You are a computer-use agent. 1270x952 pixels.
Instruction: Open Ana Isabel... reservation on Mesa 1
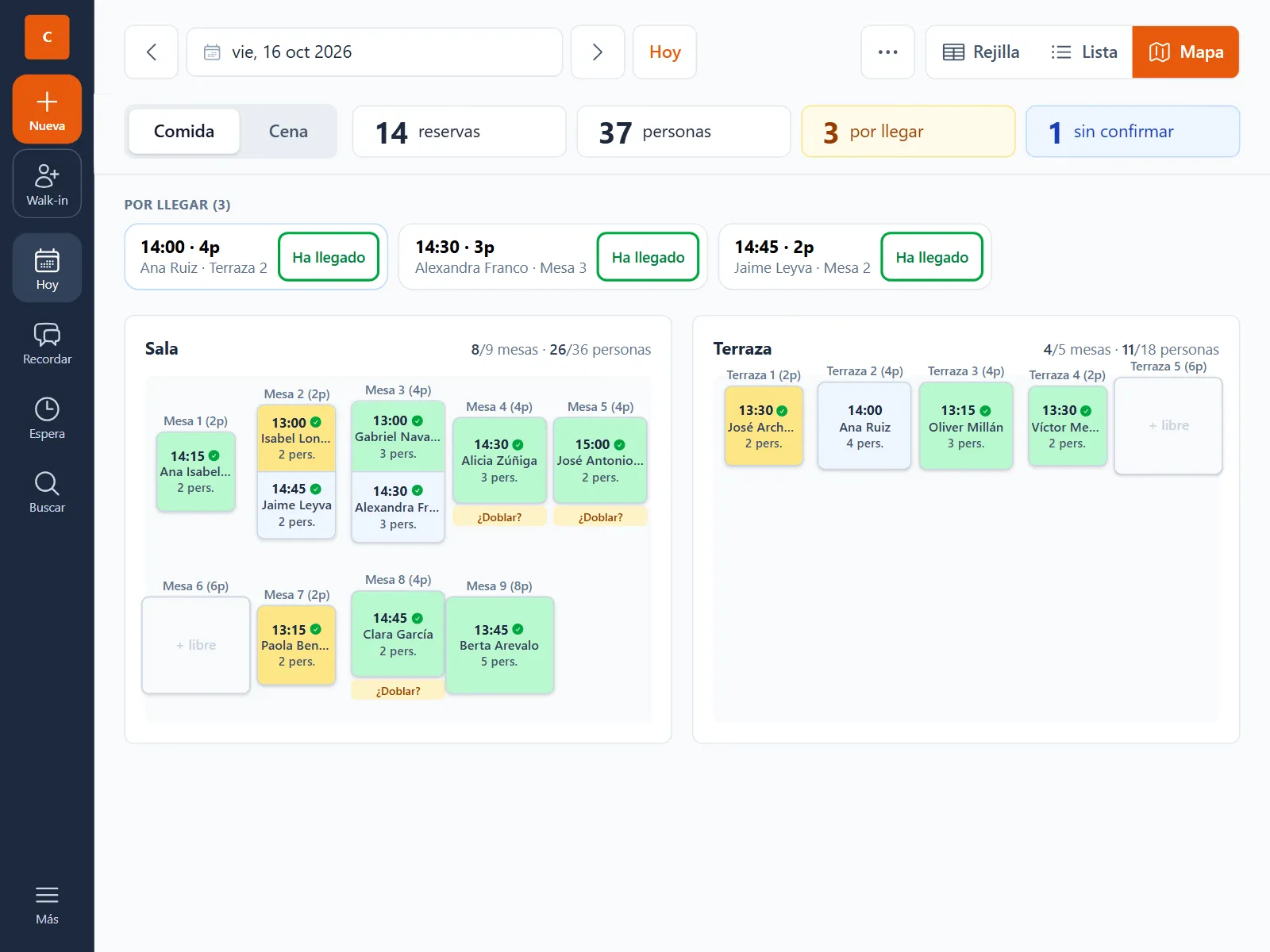(195, 471)
